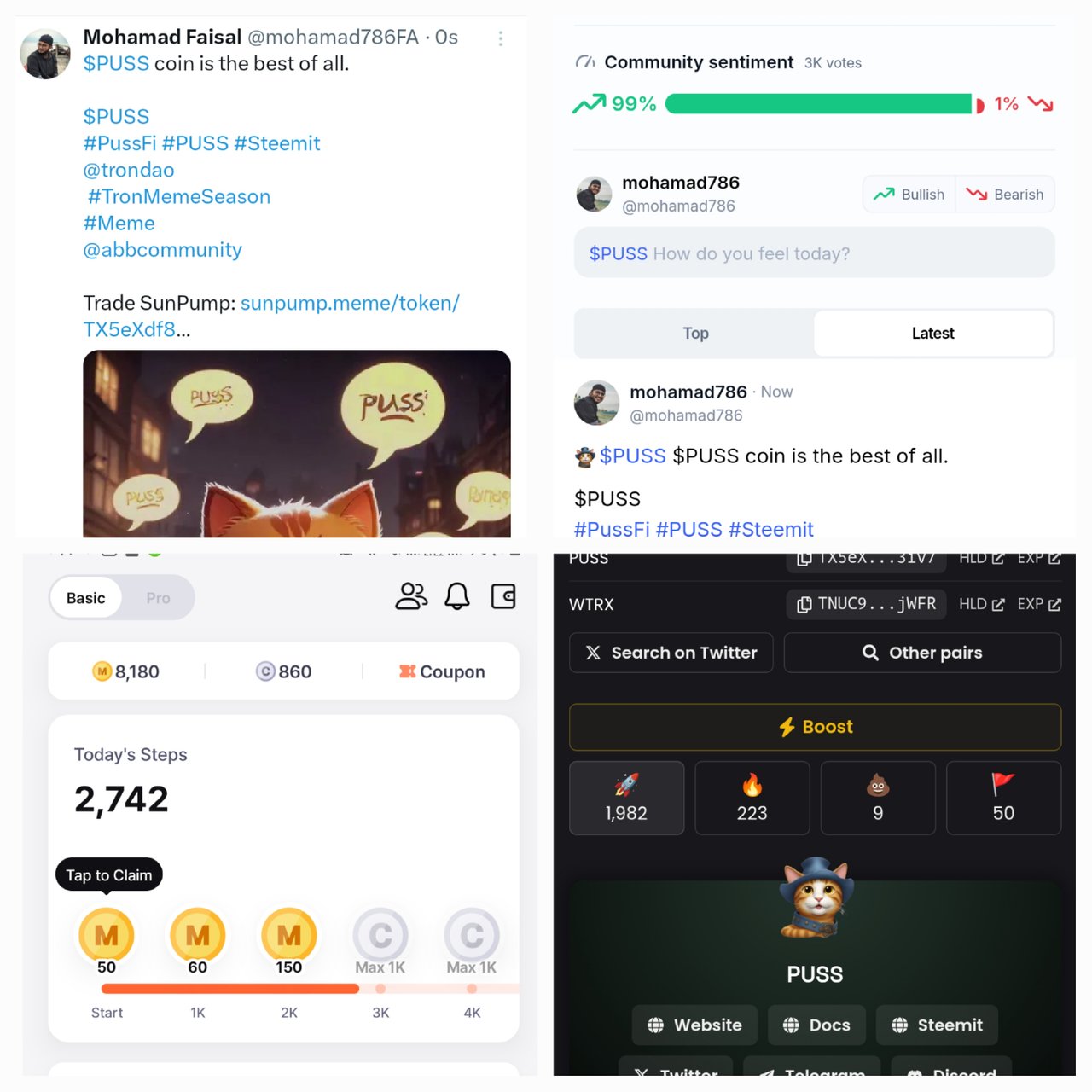
Task: Copy the WTRX address TNUC9...jWFR
Action: point(866,604)
